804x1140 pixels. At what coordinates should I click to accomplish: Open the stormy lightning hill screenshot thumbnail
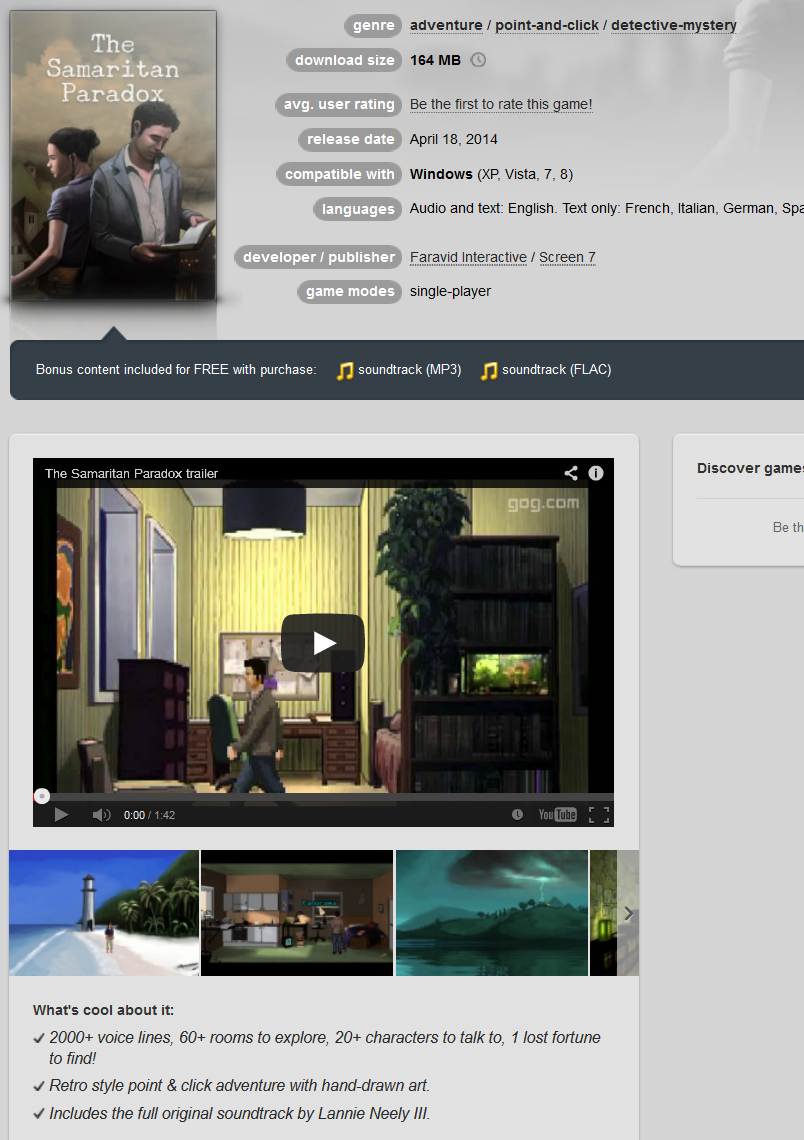pos(491,913)
